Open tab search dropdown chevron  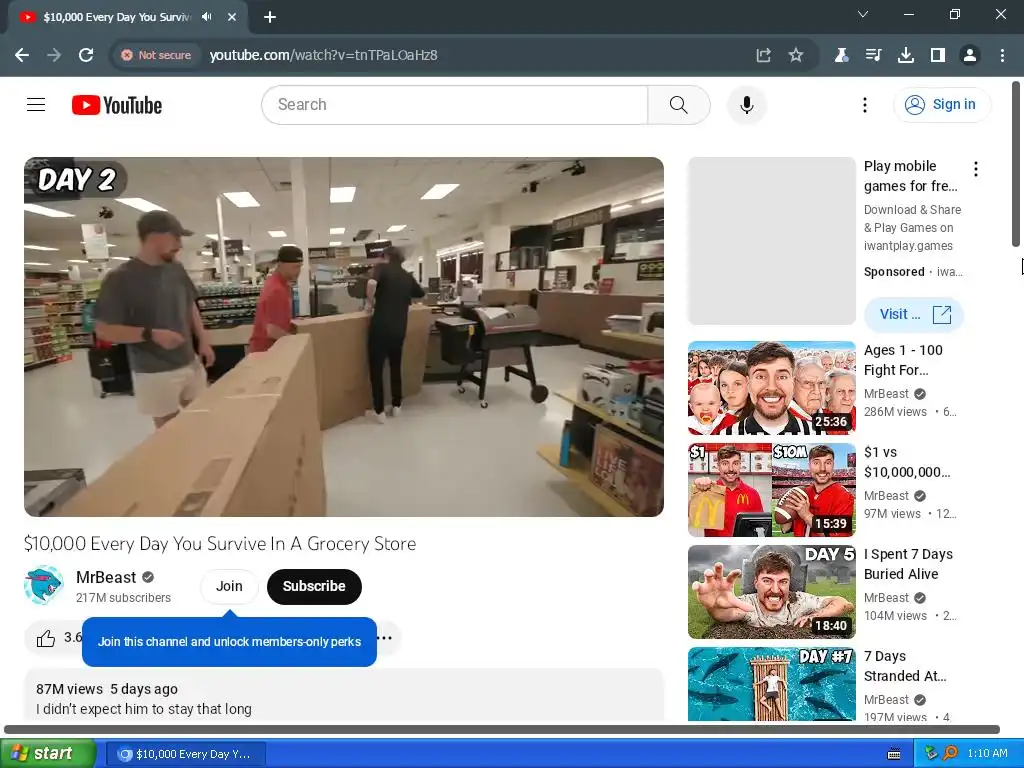[x=863, y=14]
